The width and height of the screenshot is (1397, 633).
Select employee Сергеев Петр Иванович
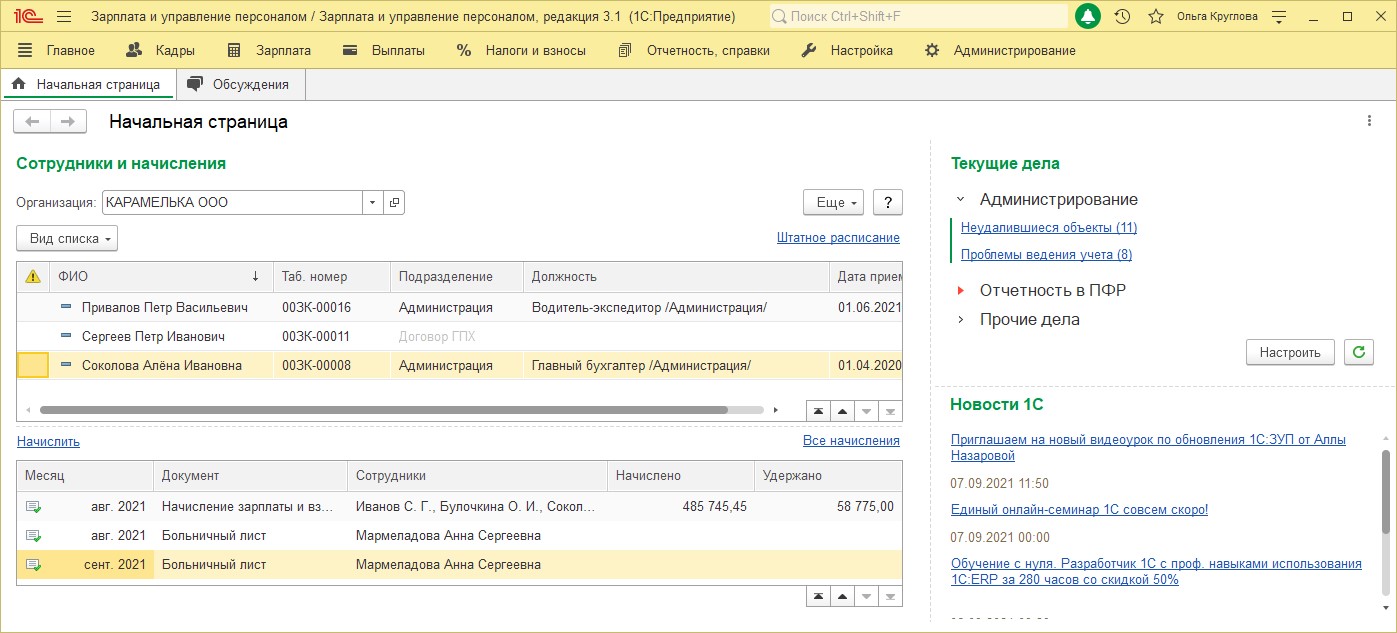[460, 336]
